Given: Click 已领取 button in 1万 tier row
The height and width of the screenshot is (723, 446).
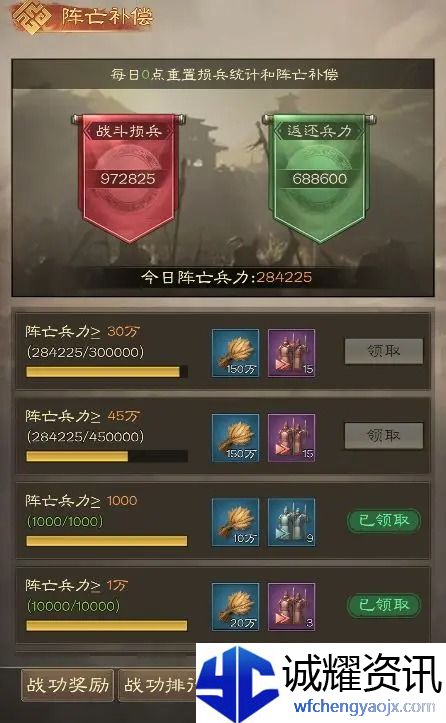Looking at the screenshot, I should (x=384, y=605).
